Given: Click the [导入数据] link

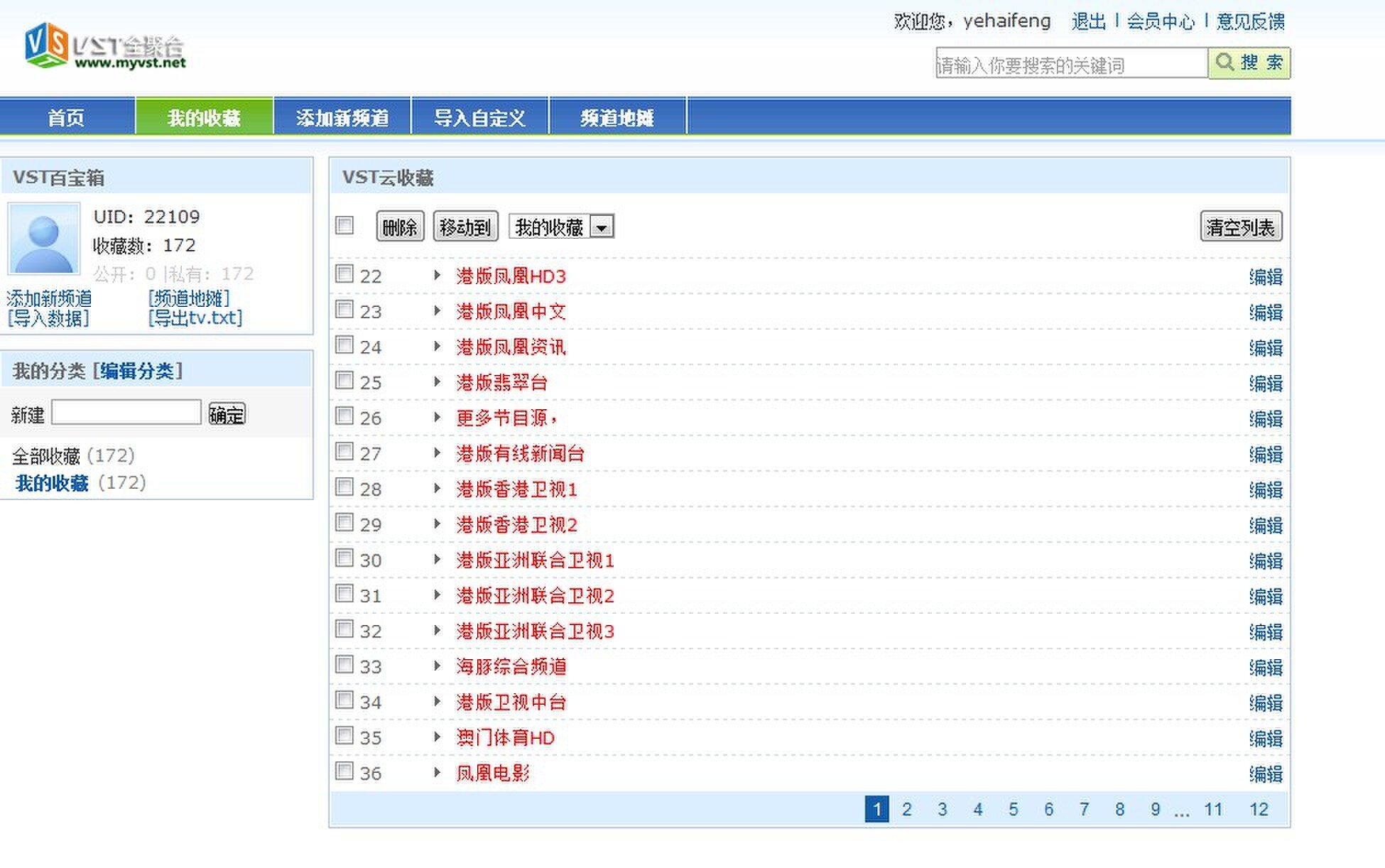Looking at the screenshot, I should [x=48, y=318].
